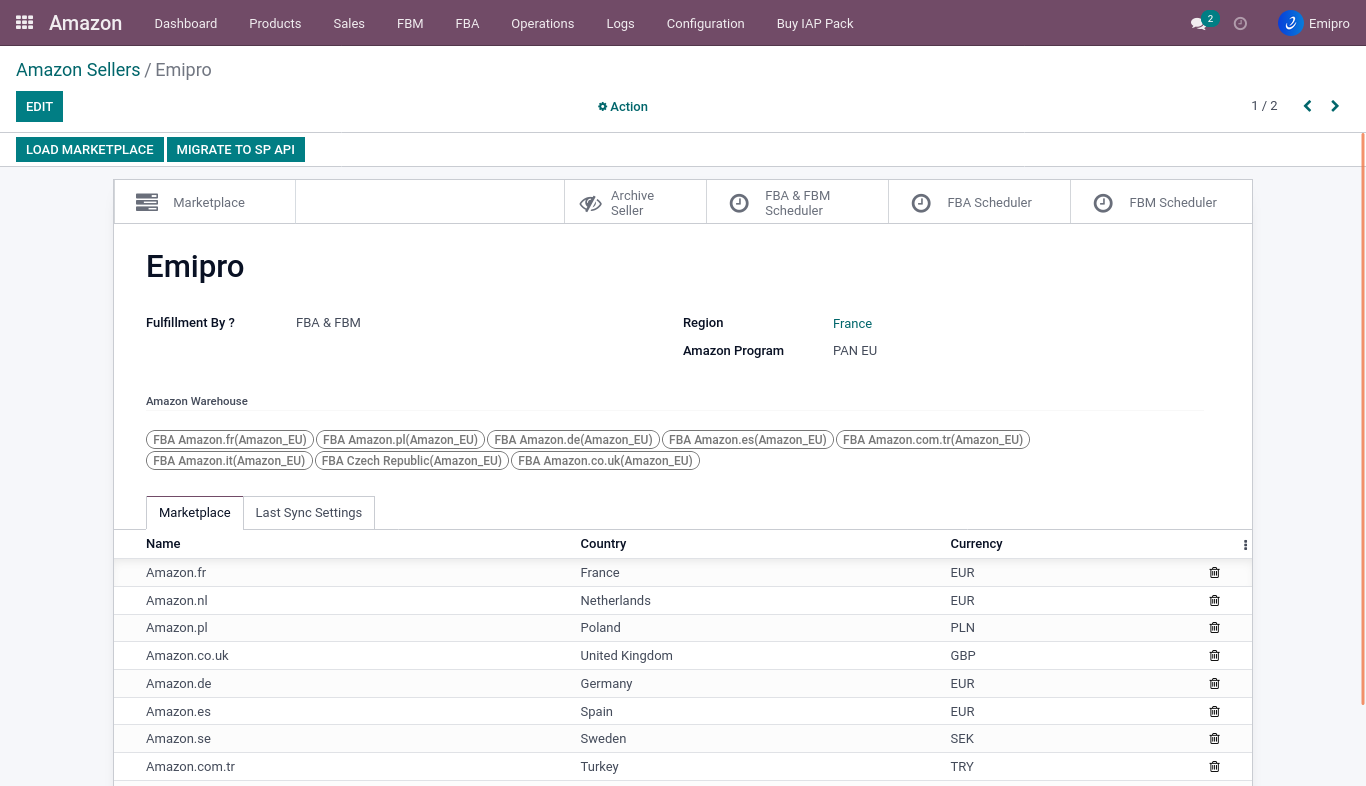Delete the Amazon.com.tr marketplace row
Image resolution: width=1366 pixels, height=786 pixels.
click(1215, 767)
